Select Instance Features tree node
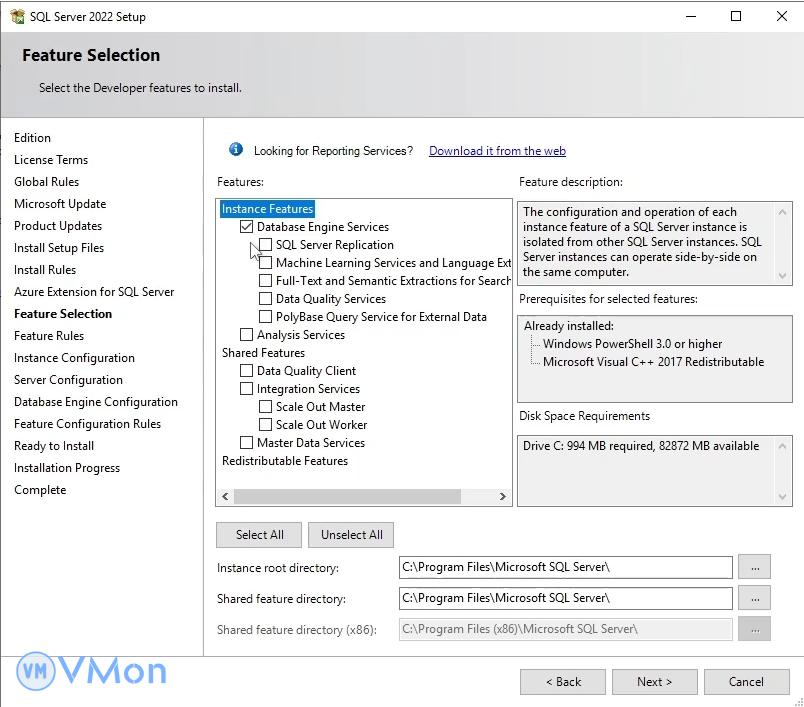This screenshot has width=804, height=707. (x=267, y=209)
